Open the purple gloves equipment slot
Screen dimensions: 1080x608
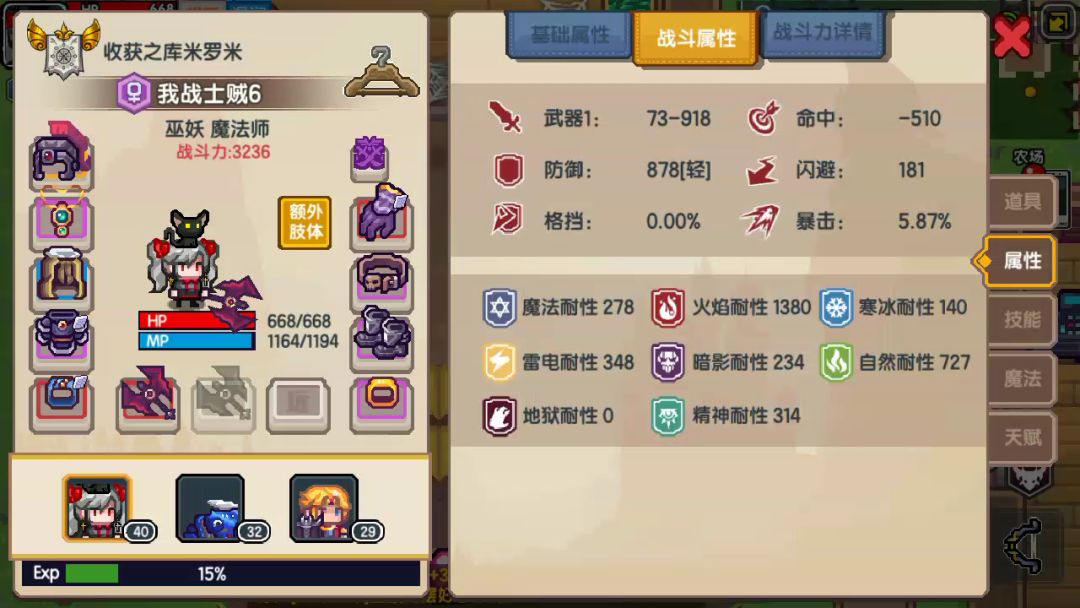pyautogui.click(x=382, y=219)
